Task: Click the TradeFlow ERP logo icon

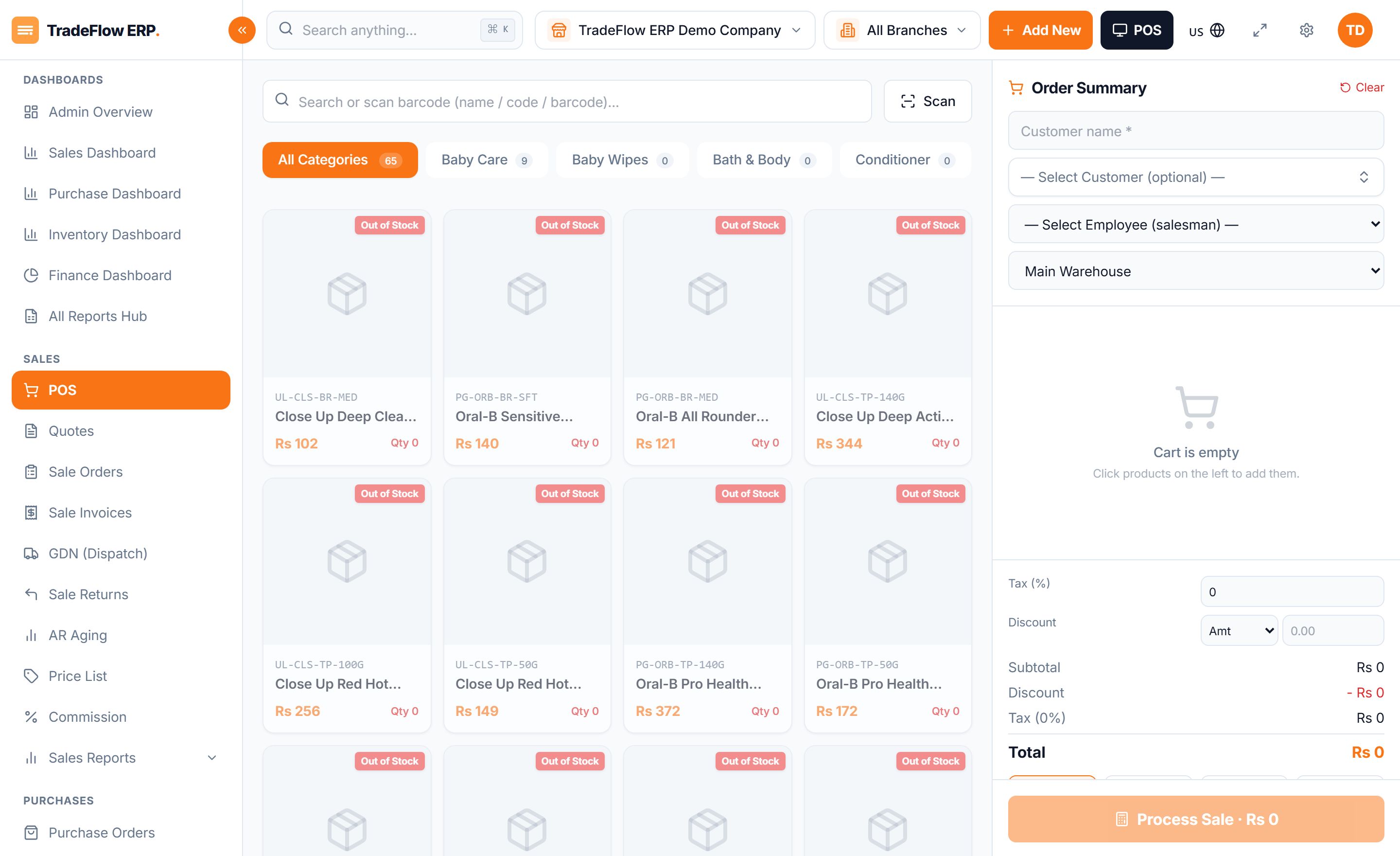Action: pyautogui.click(x=25, y=30)
